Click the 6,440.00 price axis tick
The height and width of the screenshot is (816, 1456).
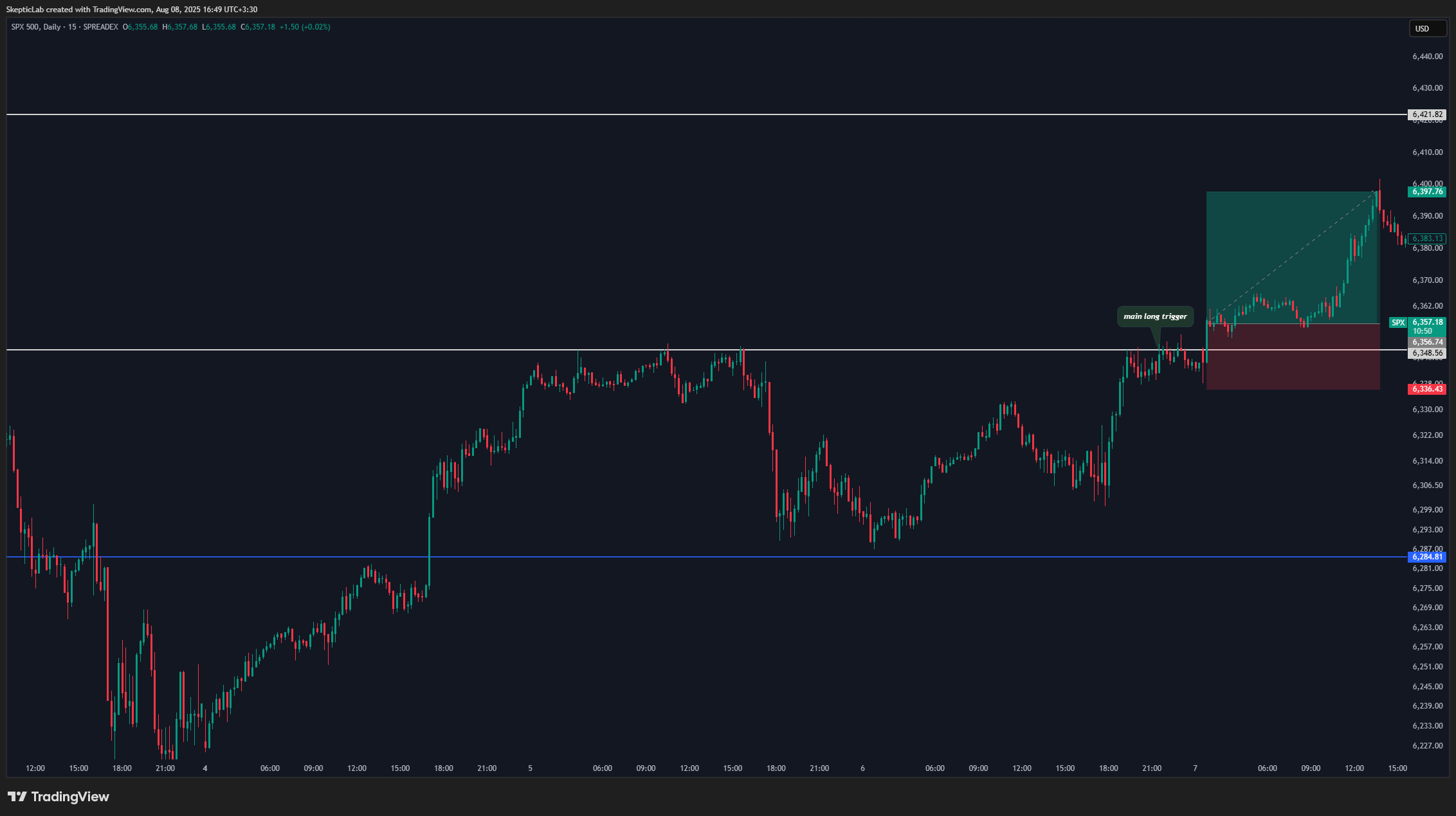point(1427,57)
